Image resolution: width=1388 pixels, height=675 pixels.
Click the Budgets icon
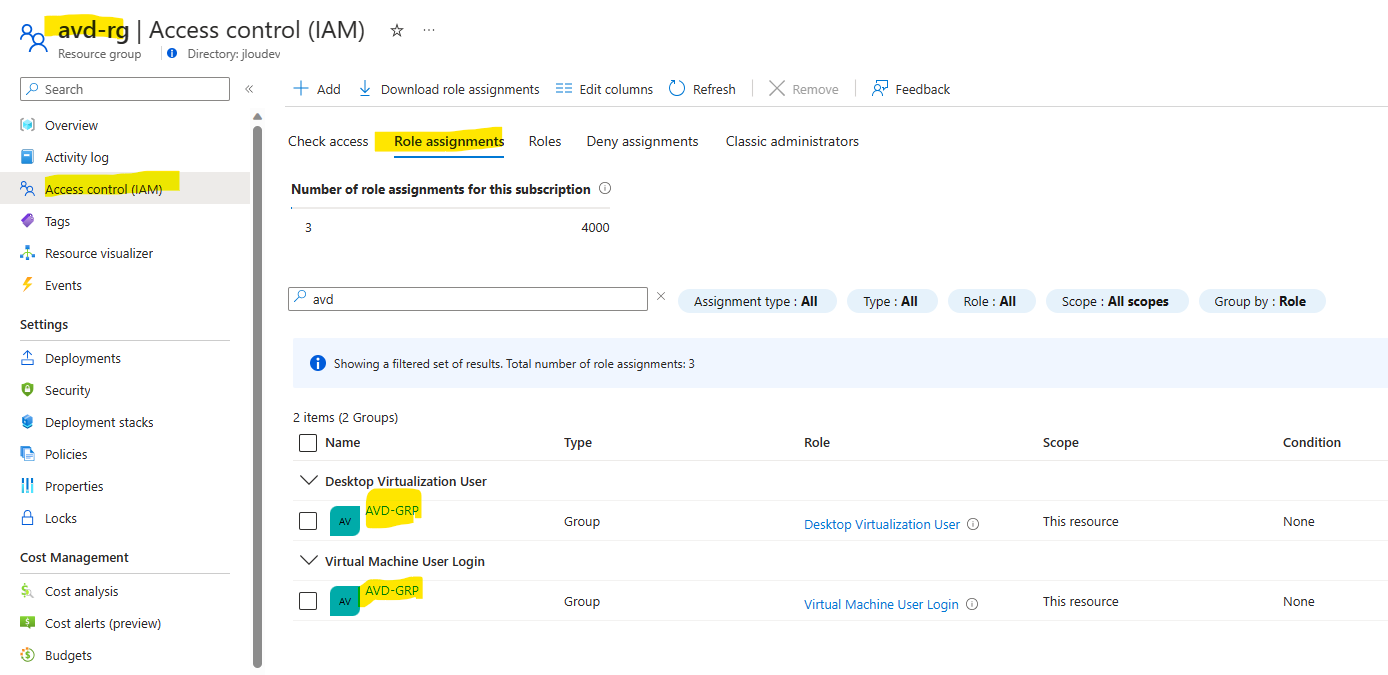[28, 655]
